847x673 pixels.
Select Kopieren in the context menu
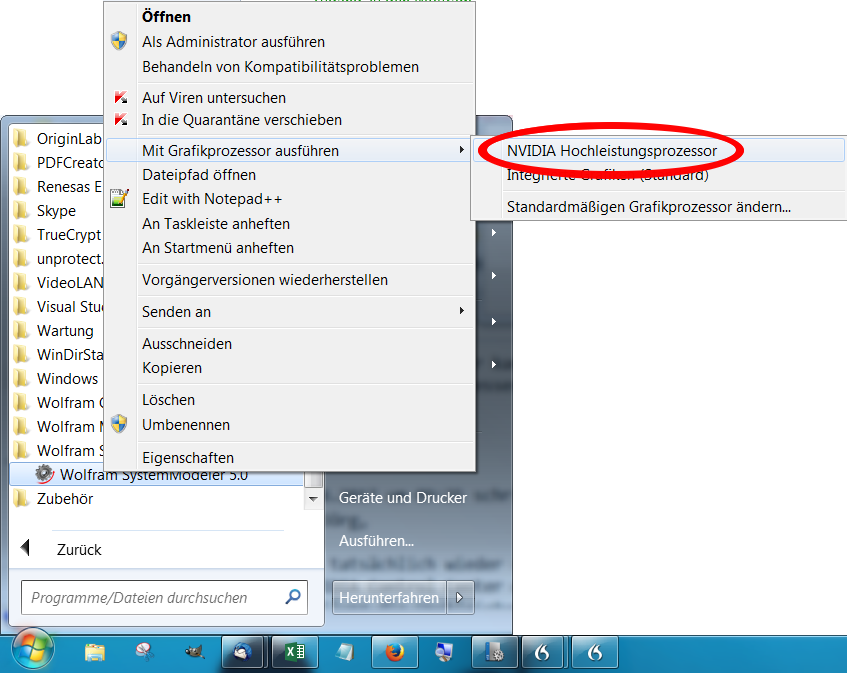(x=172, y=368)
